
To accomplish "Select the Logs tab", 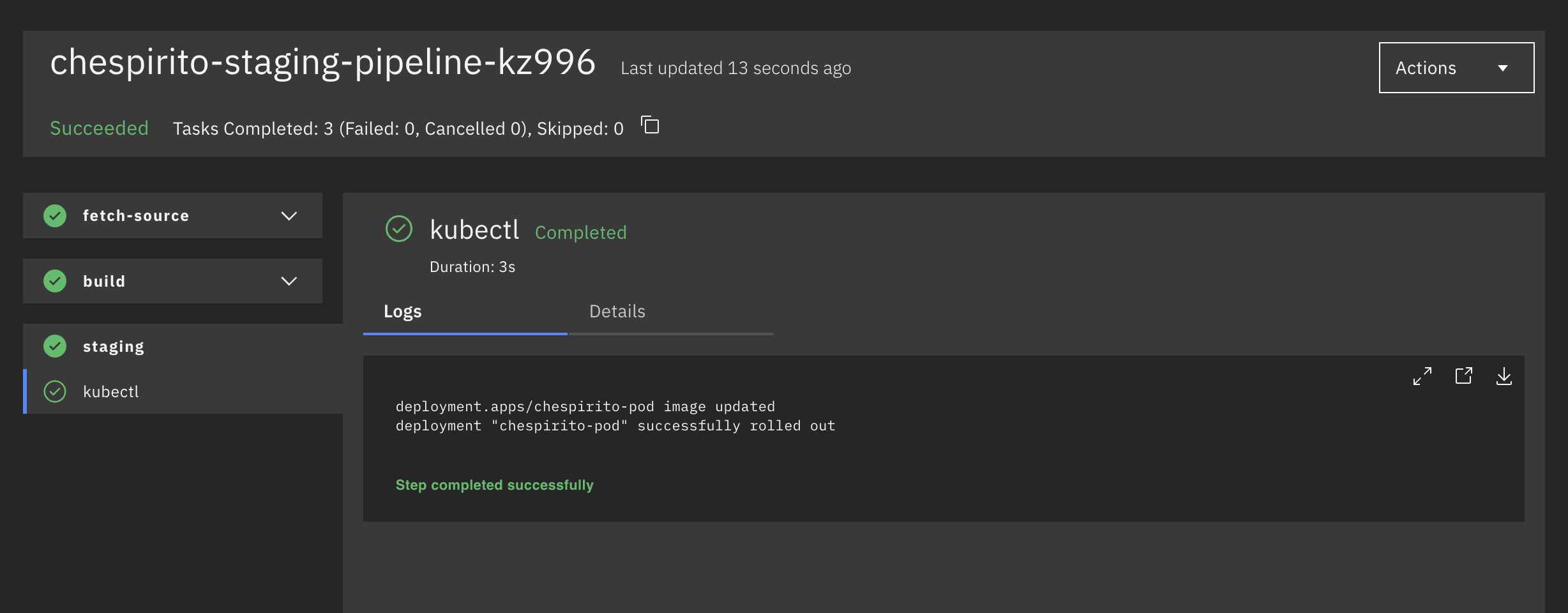I will (x=402, y=312).
